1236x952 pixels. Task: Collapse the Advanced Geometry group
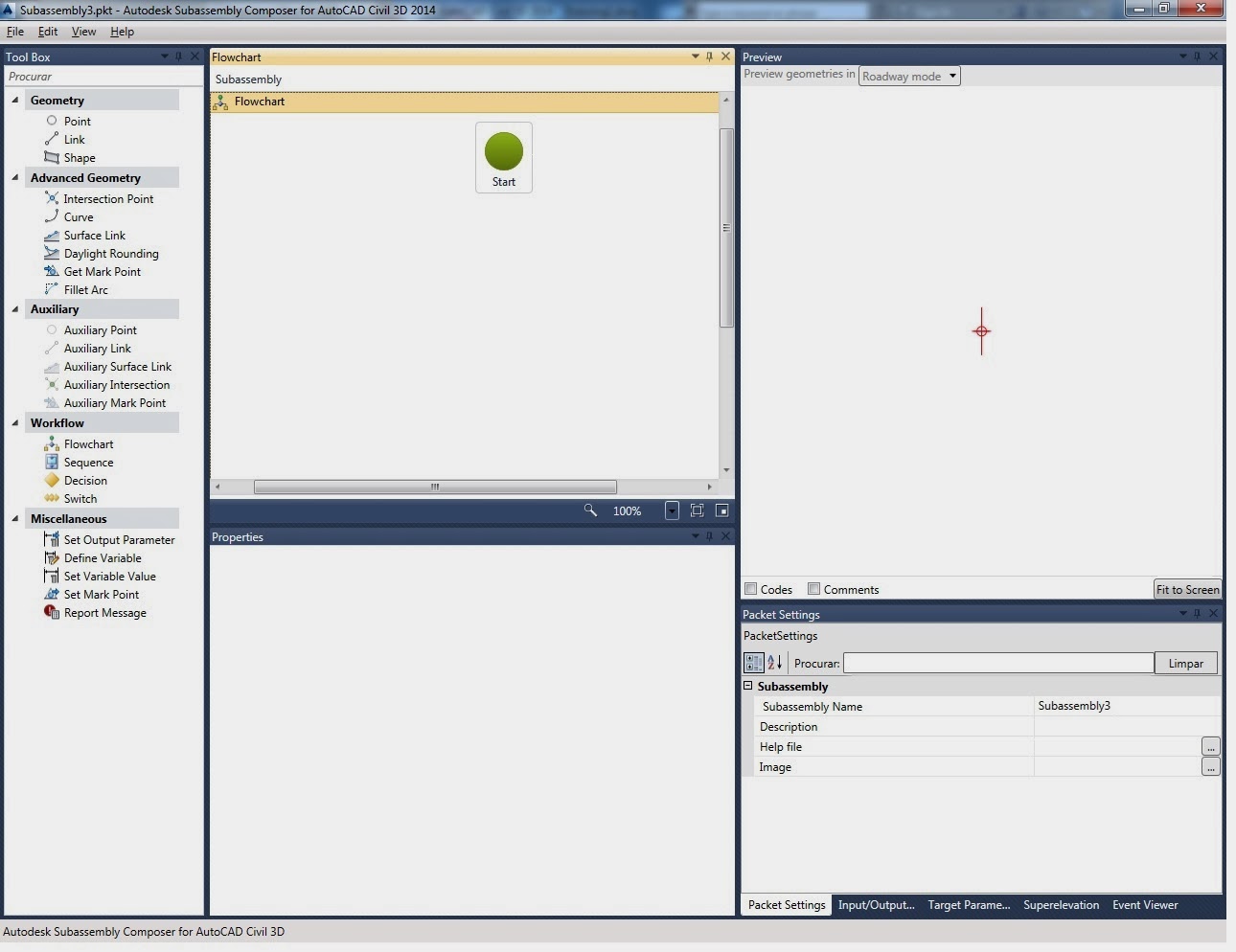pyautogui.click(x=14, y=177)
